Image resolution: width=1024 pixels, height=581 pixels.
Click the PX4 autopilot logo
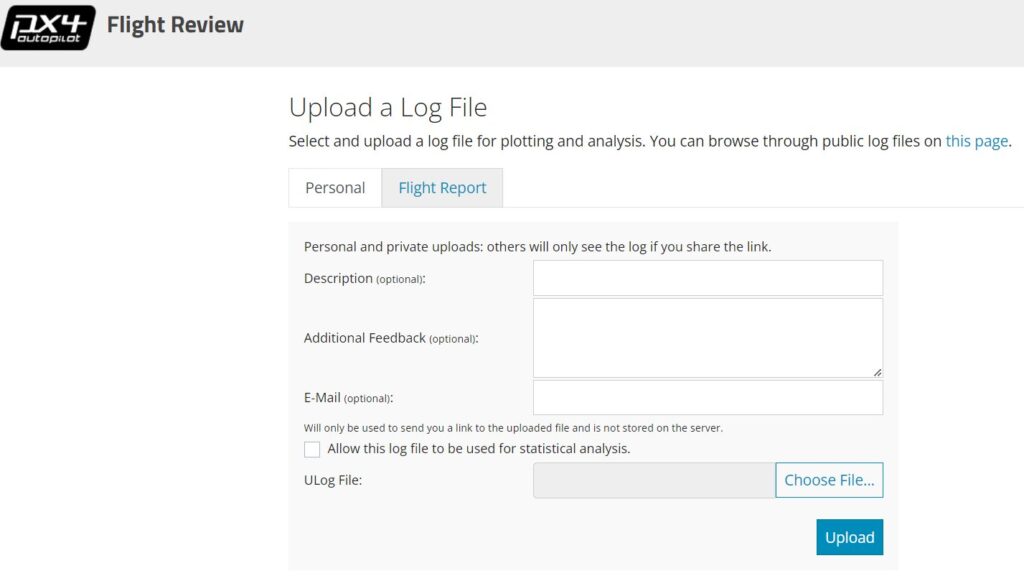click(48, 27)
